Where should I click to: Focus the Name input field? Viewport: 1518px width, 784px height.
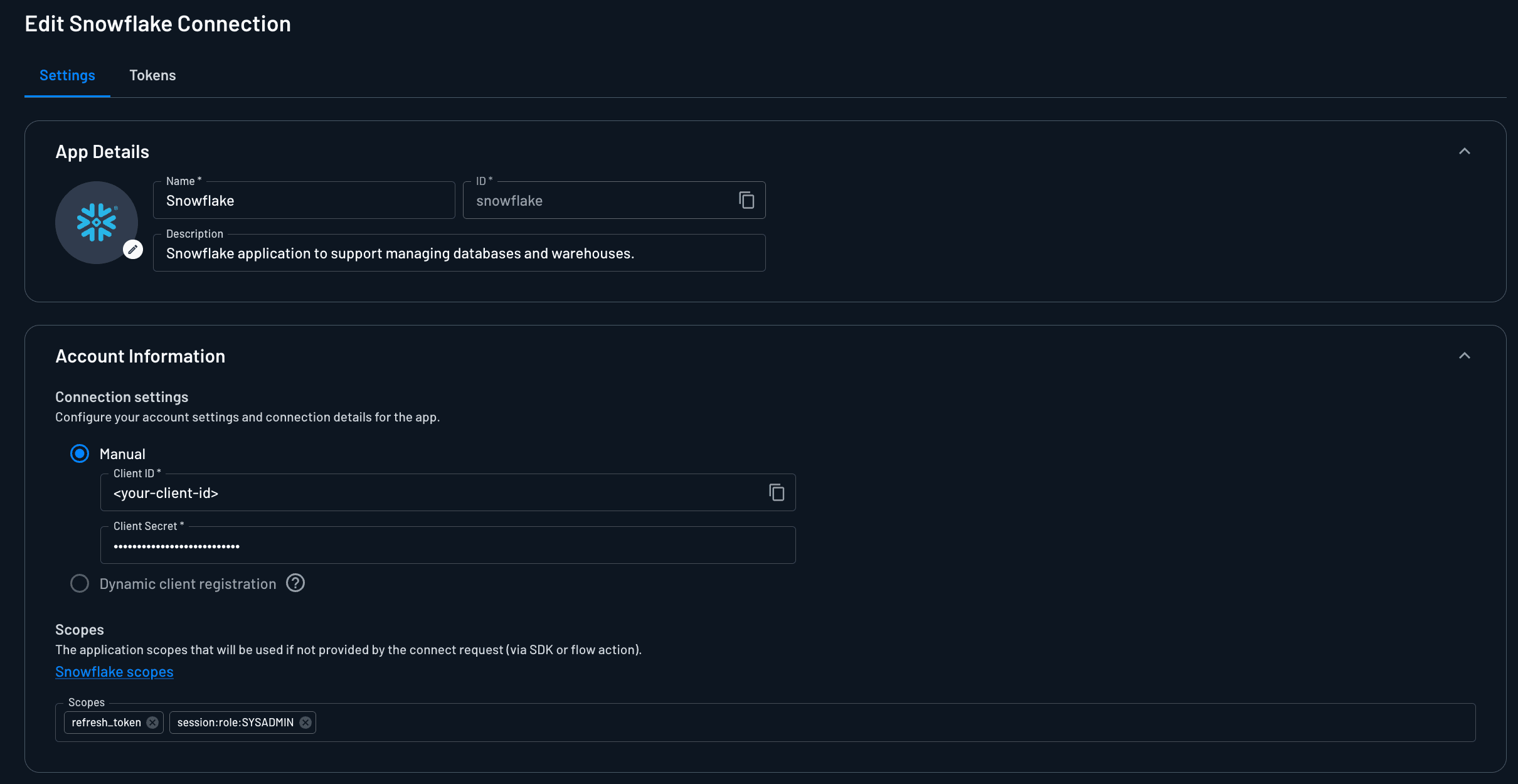tap(304, 200)
